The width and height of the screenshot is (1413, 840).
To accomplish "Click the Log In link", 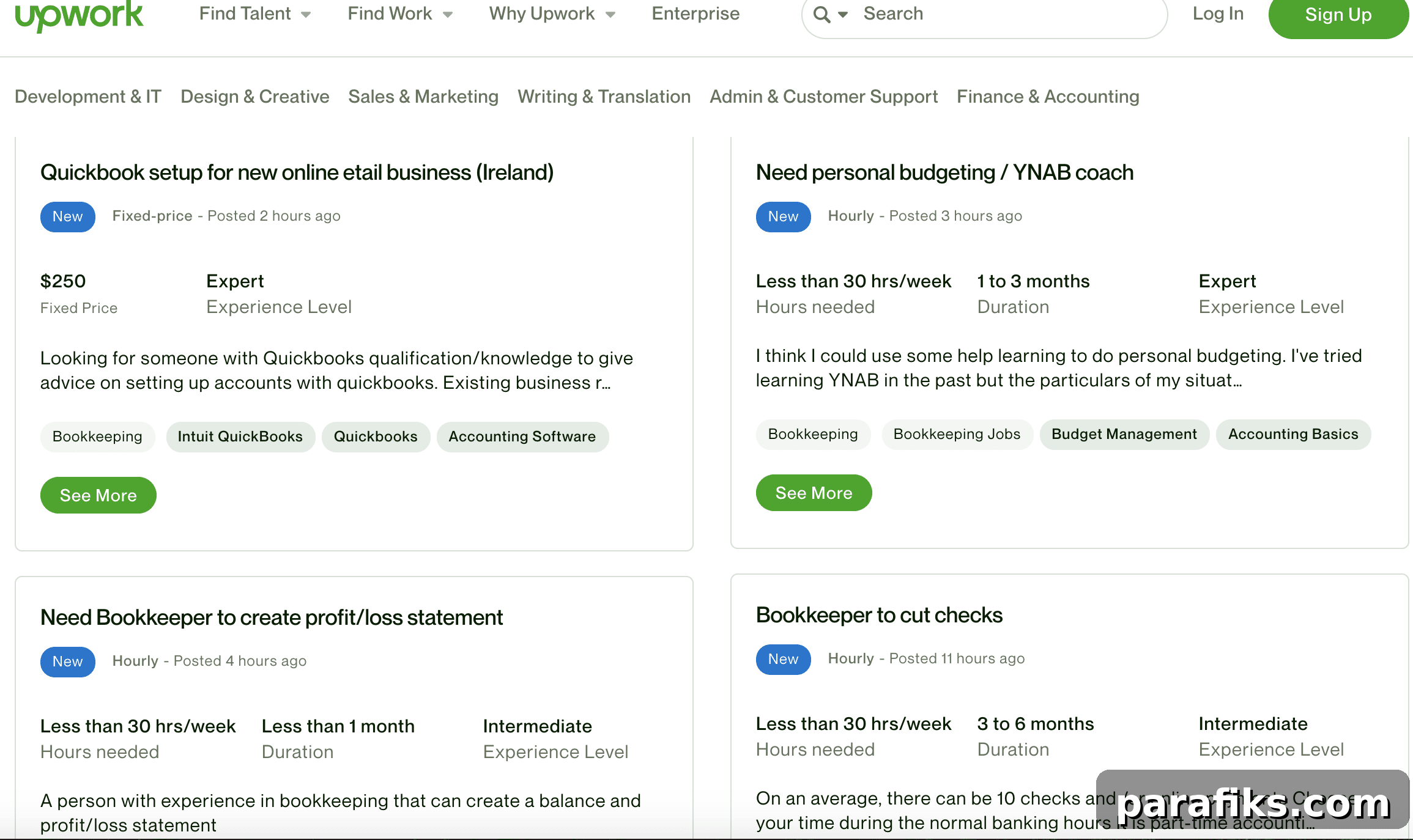I will (1218, 13).
